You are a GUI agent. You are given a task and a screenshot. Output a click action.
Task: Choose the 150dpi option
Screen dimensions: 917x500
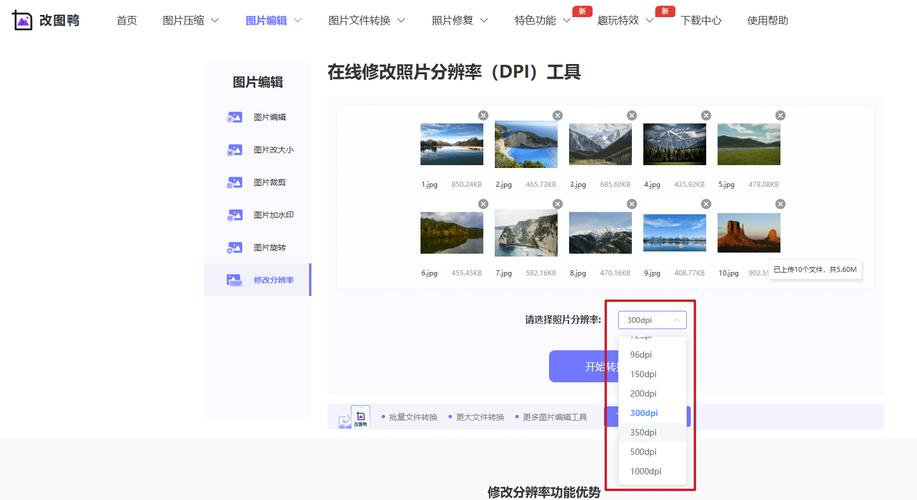tap(652, 374)
